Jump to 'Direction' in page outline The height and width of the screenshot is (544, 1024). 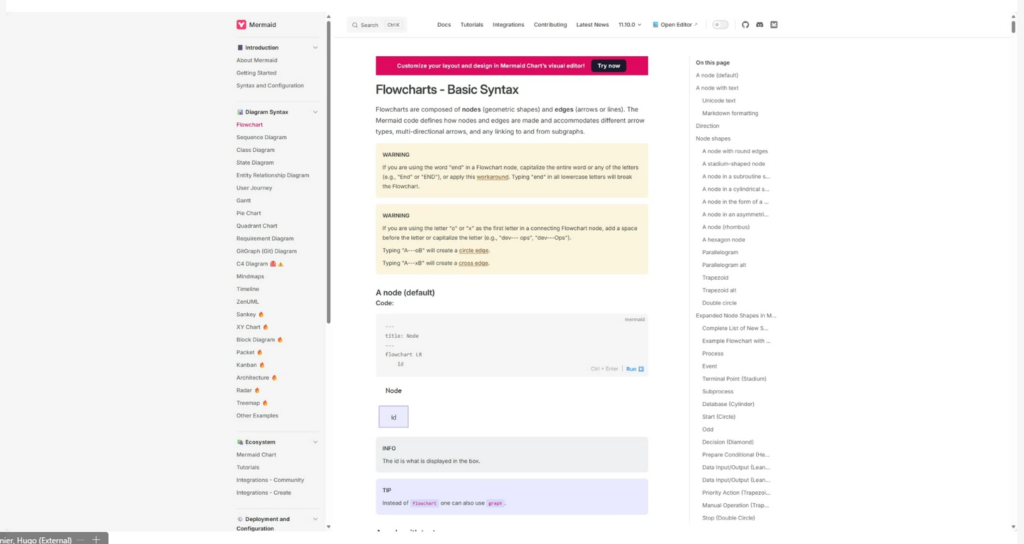coord(707,126)
